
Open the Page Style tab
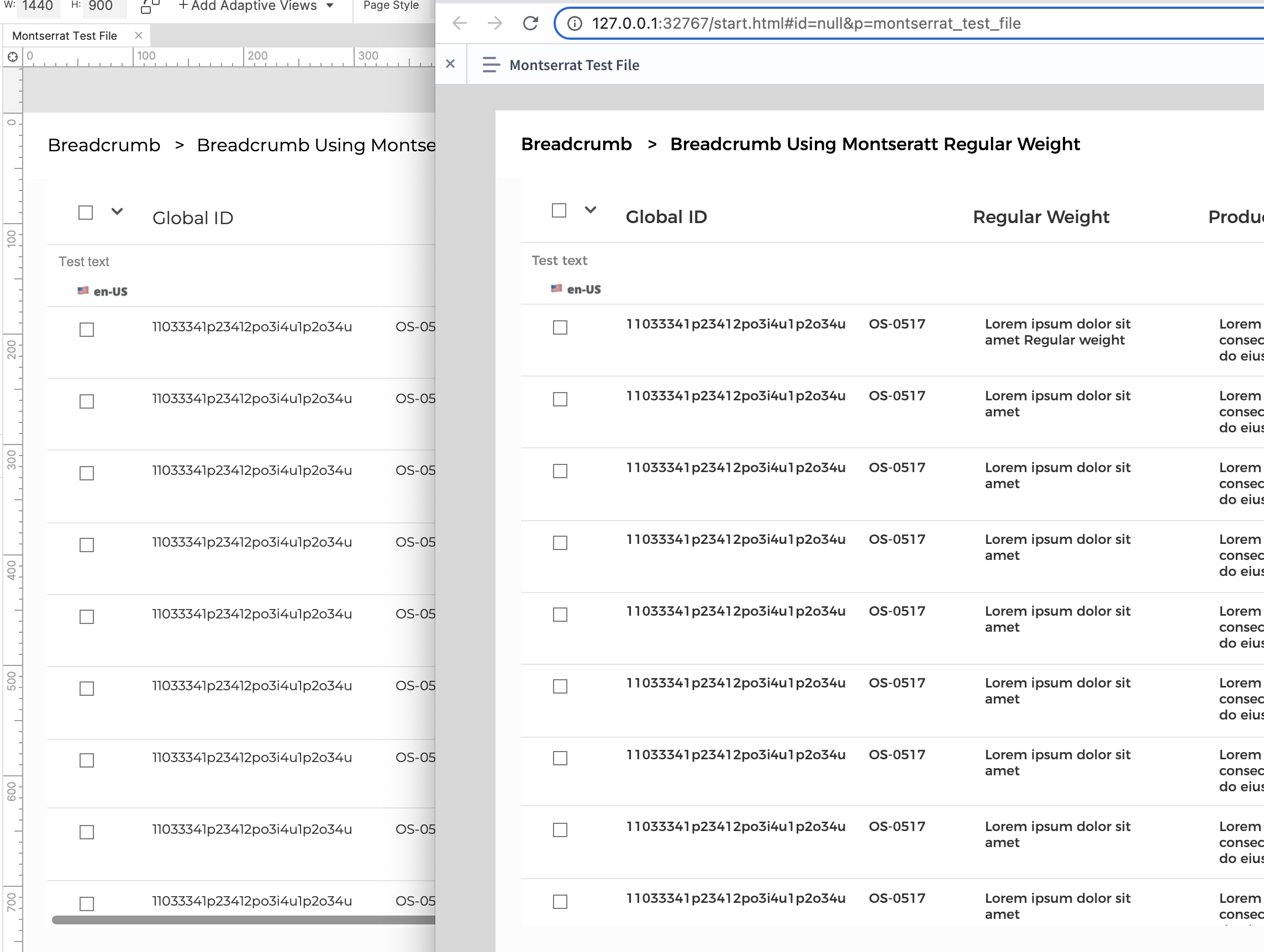click(x=390, y=6)
